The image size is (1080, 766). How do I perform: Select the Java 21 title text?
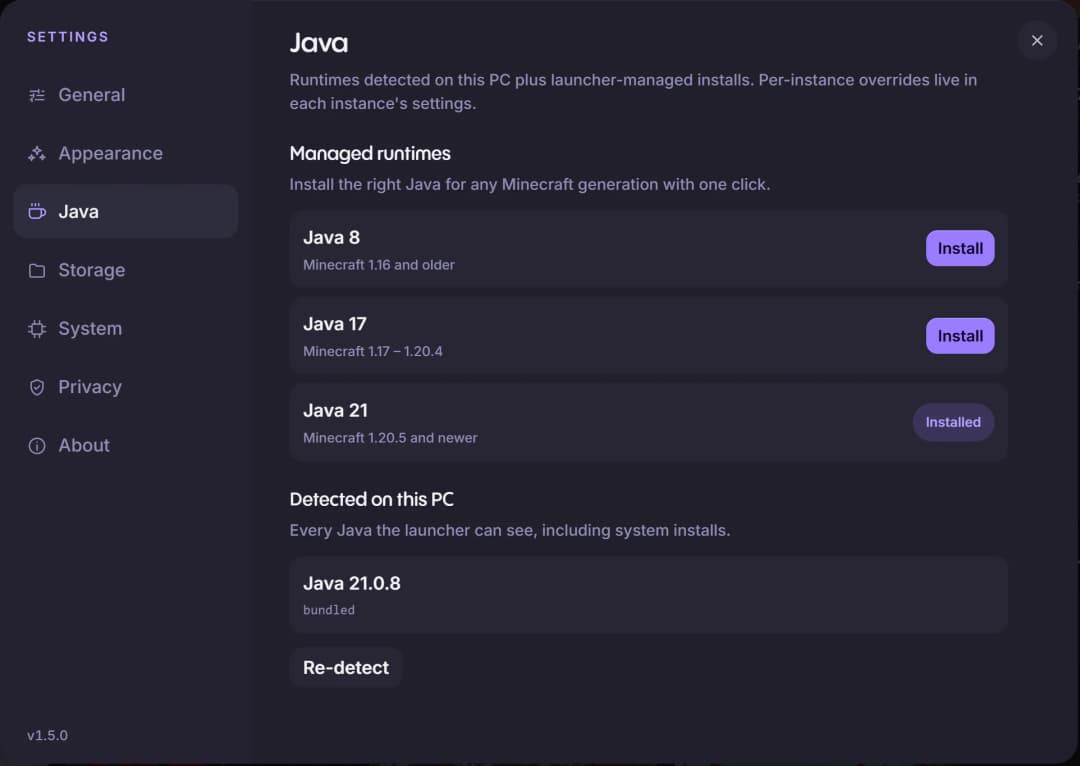[x=335, y=411]
